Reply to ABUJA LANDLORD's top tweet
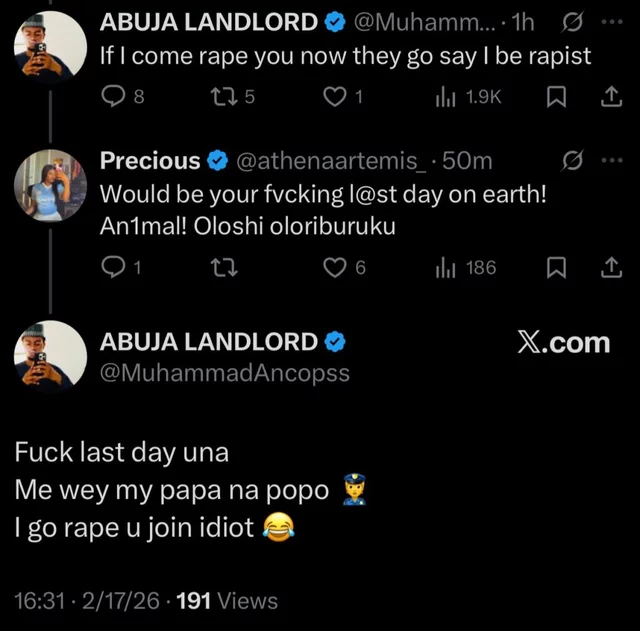 pos(115,96)
